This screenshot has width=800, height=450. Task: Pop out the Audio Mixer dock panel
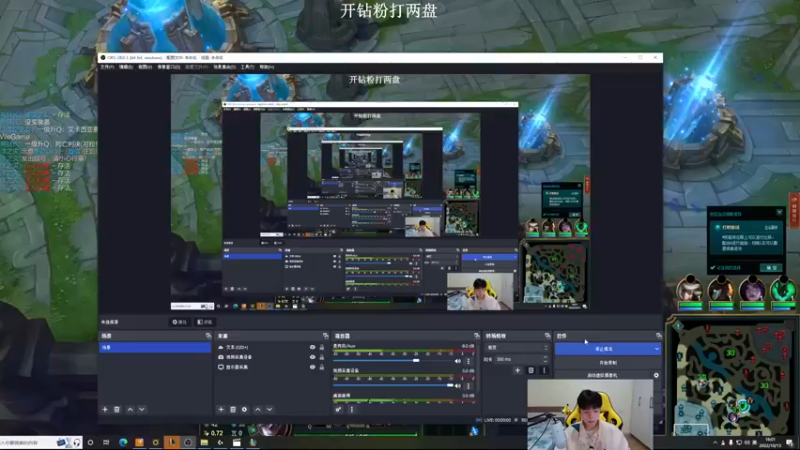coord(477,336)
